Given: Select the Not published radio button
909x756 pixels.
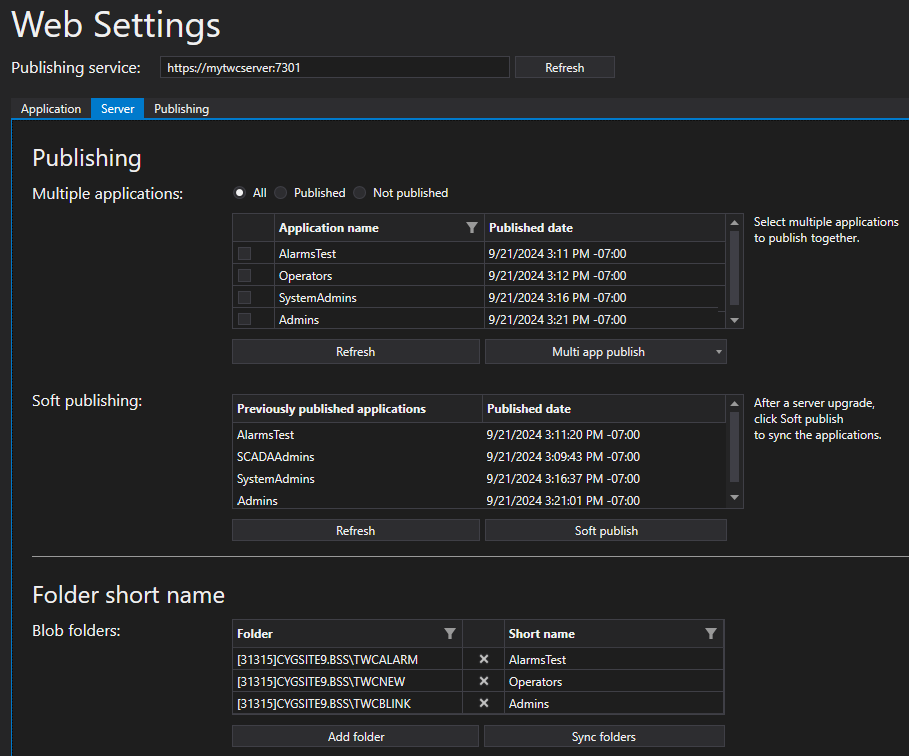Looking at the screenshot, I should tap(359, 193).
